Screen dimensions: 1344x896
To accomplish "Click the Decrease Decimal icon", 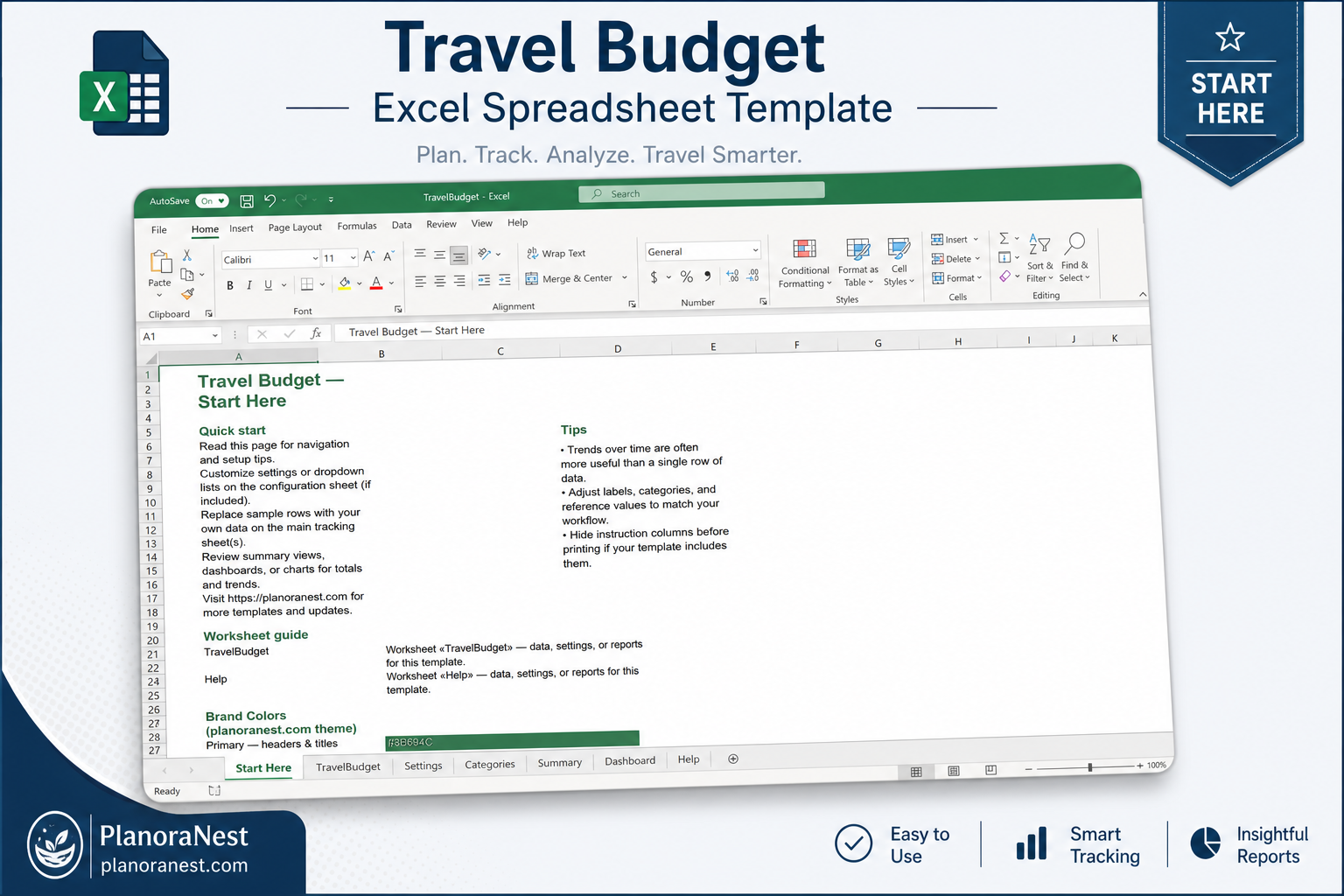I will (753, 275).
